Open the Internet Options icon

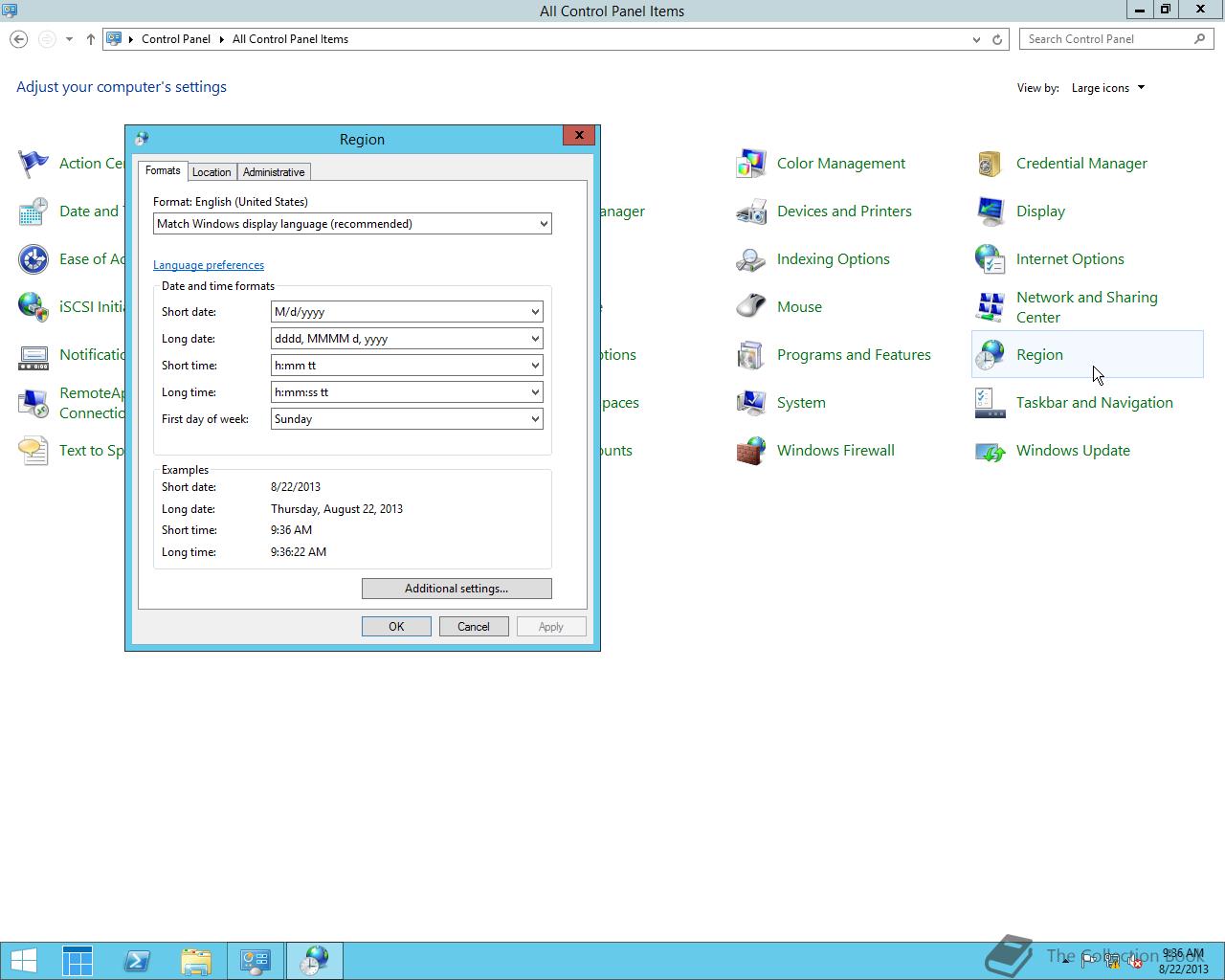click(x=991, y=259)
